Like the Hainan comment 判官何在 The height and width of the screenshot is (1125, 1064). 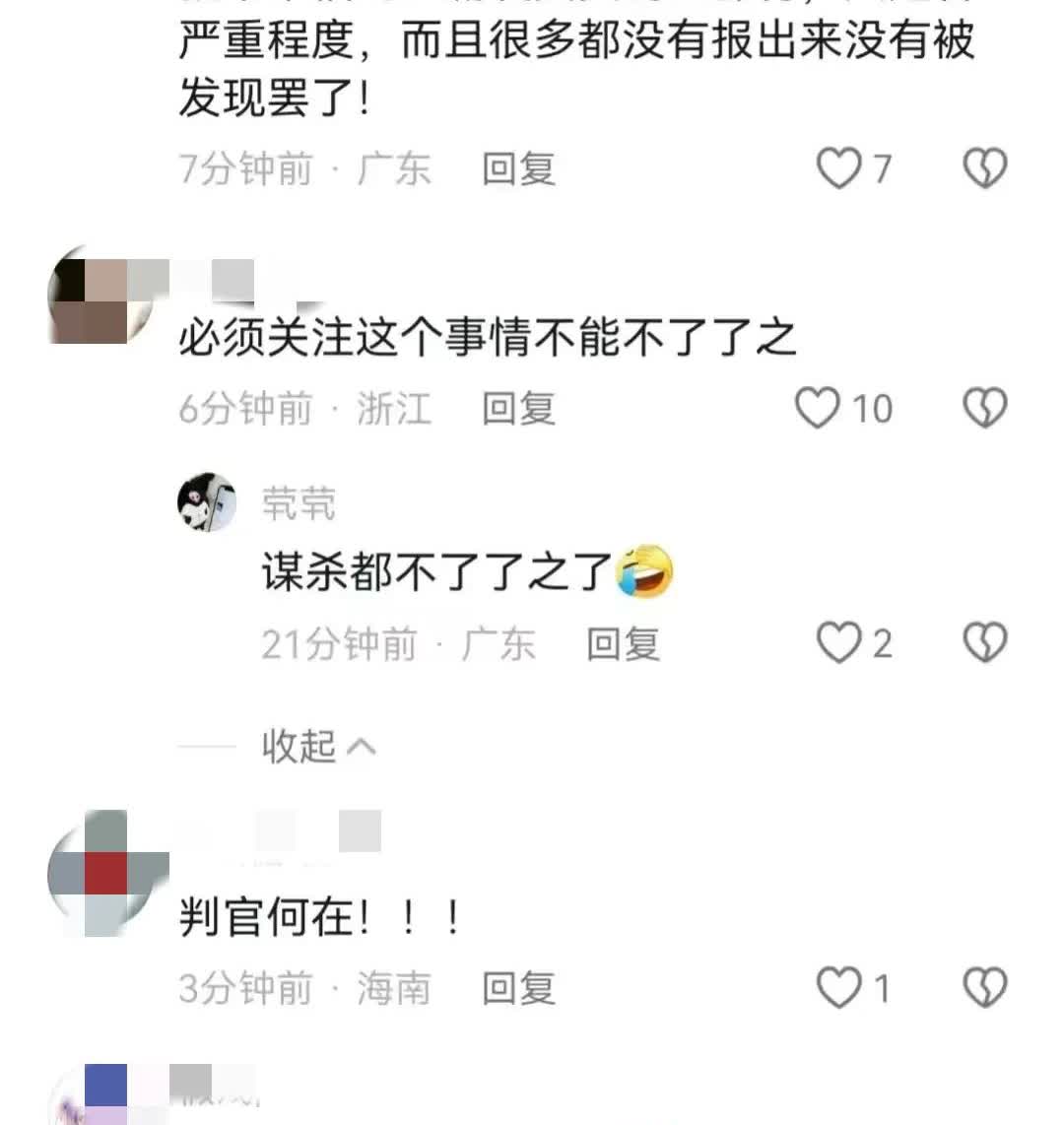point(838,988)
